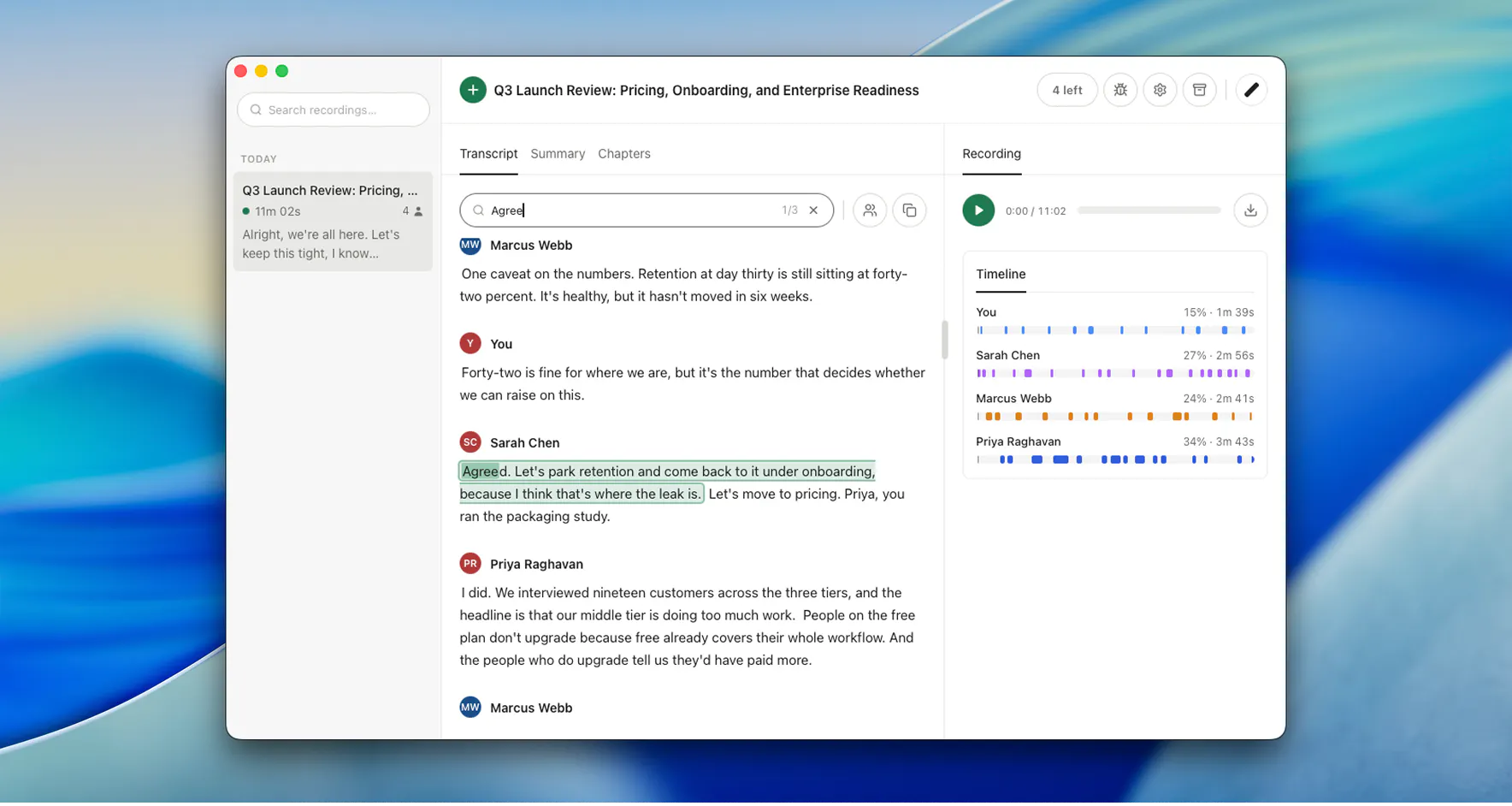
Task: Click the You speaker timeline track
Action: 1115,330
